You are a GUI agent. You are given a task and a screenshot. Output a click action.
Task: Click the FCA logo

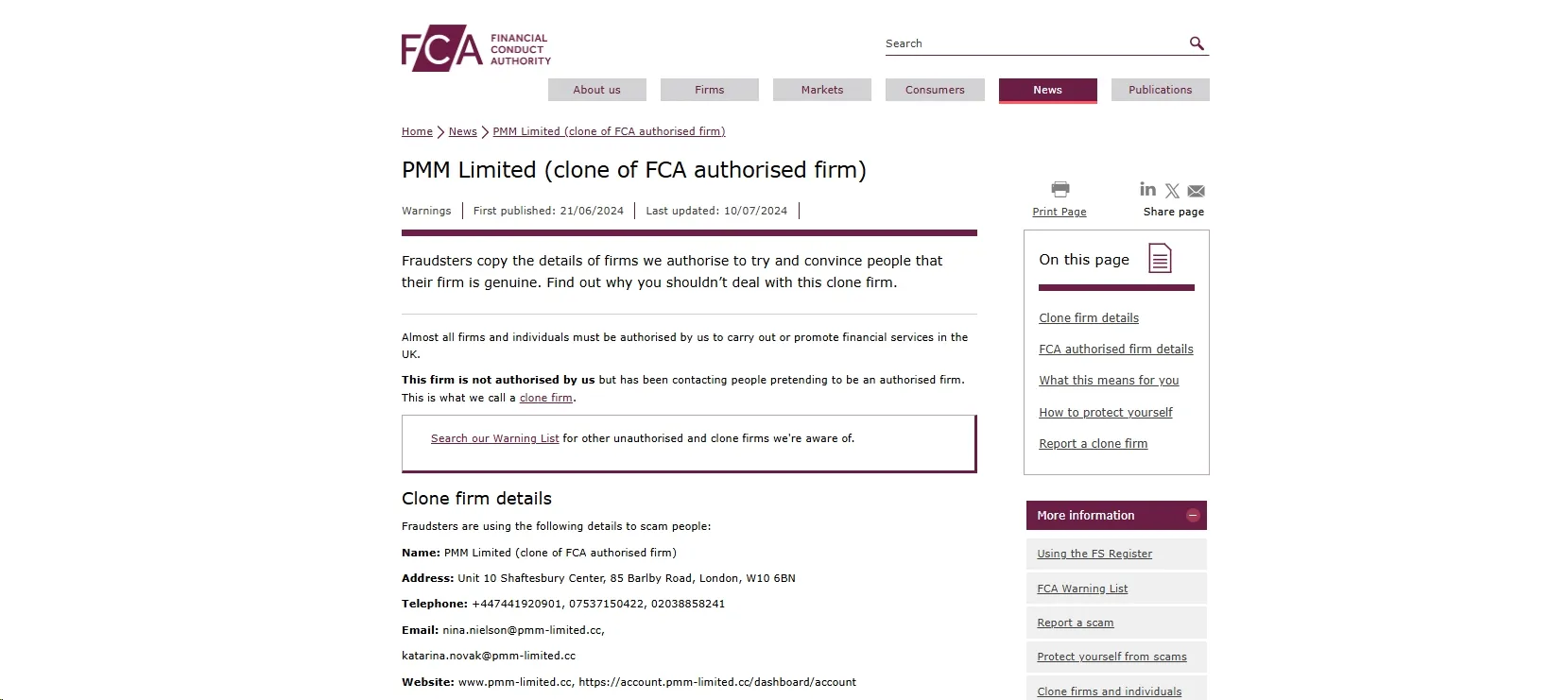pos(475,48)
